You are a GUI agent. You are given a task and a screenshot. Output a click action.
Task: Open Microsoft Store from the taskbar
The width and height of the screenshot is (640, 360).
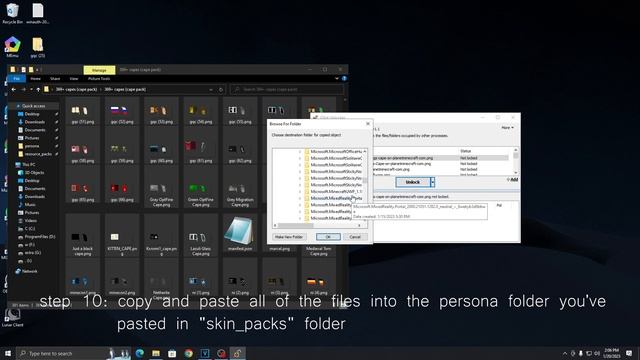172,353
